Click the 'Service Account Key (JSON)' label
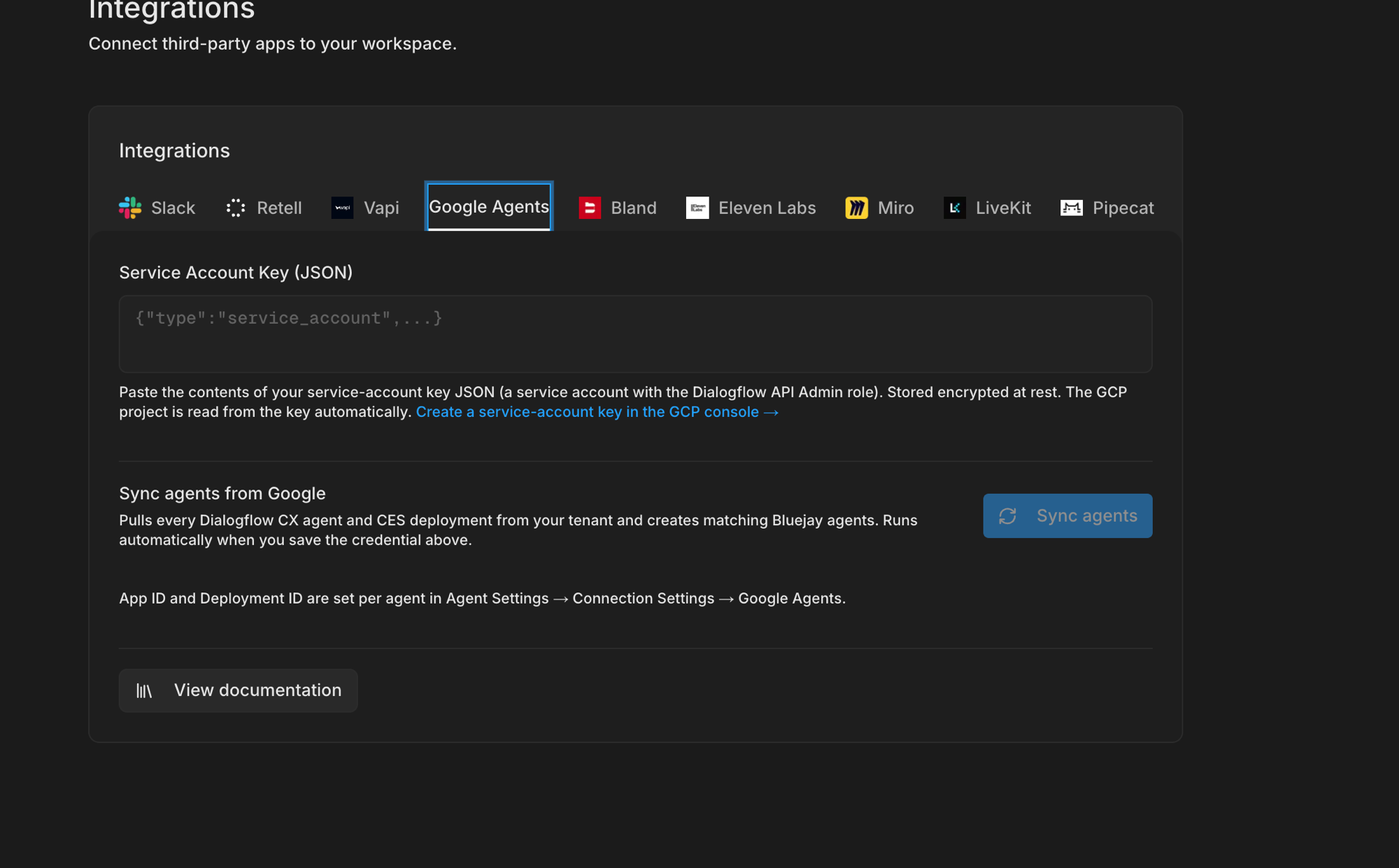The height and width of the screenshot is (868, 1399). pos(236,272)
